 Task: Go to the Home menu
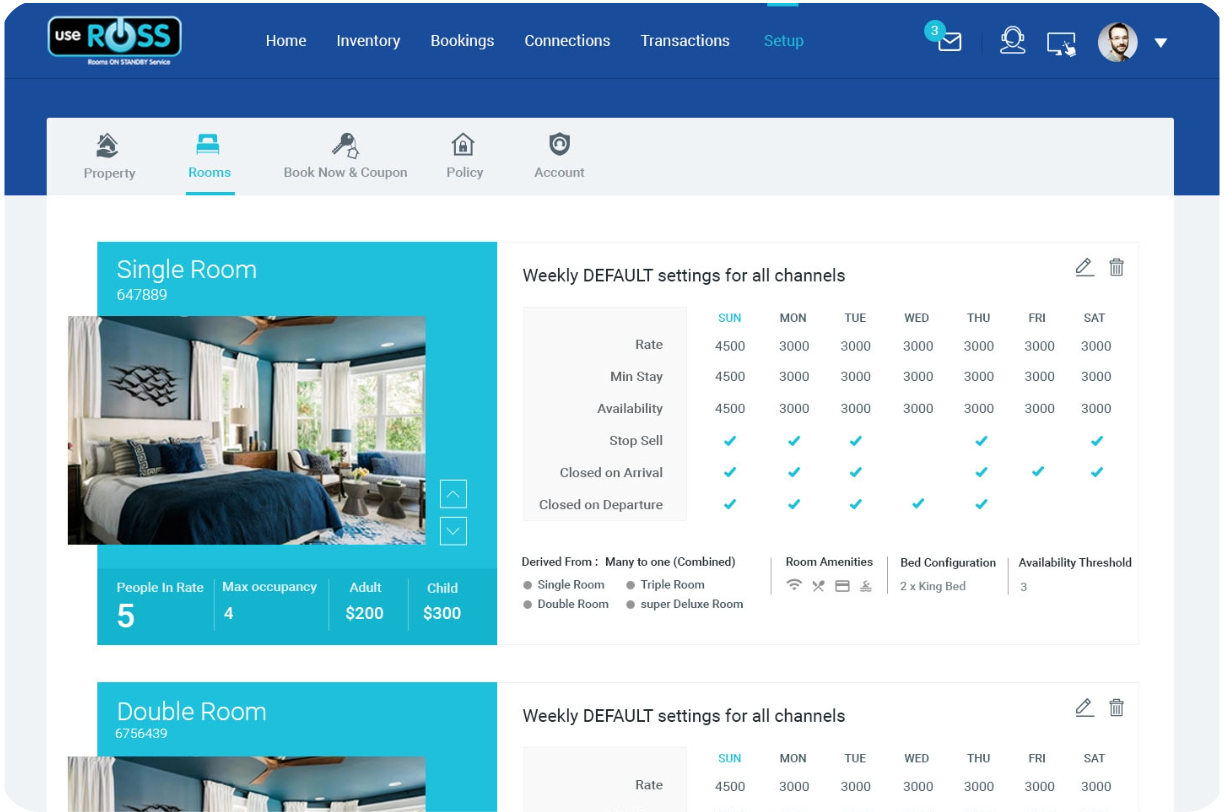[286, 41]
